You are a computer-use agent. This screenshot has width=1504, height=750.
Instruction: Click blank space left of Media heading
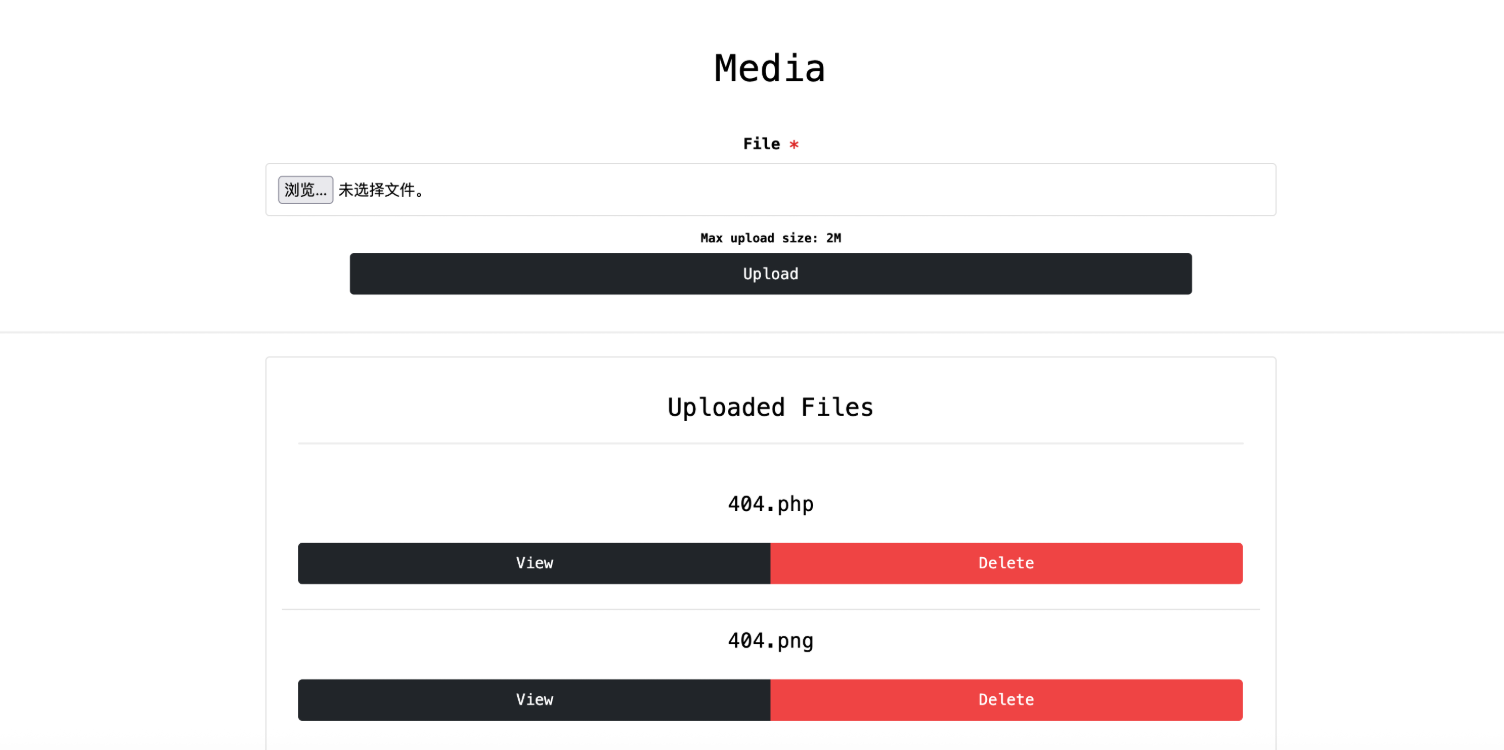tap(400, 68)
